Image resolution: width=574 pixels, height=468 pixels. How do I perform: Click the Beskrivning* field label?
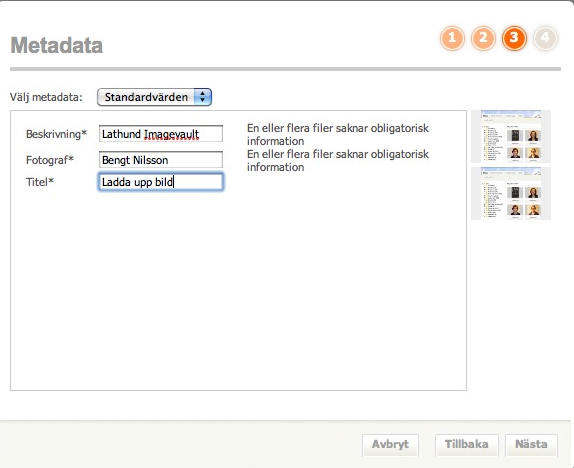tap(56, 134)
